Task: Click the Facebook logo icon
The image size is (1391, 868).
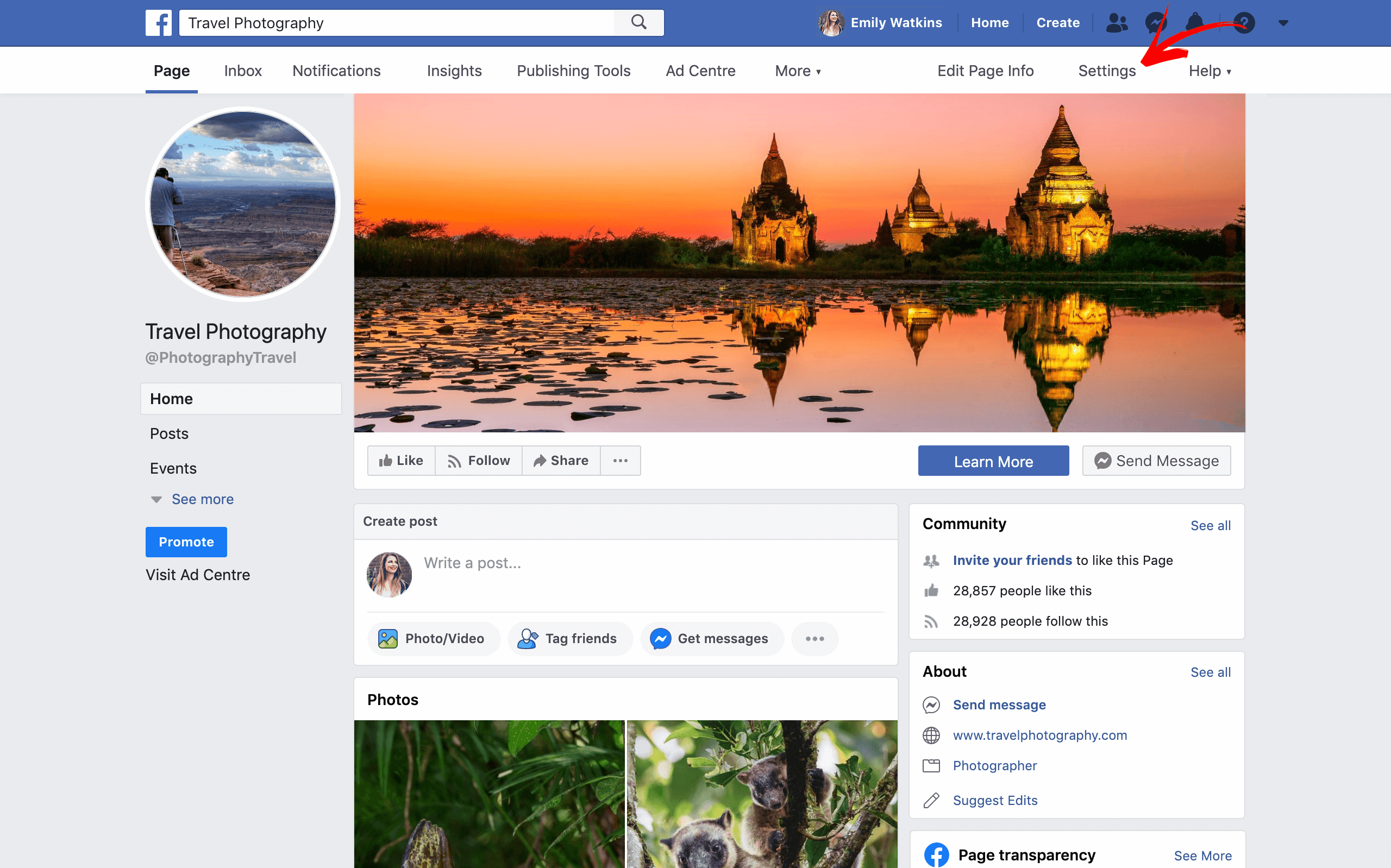Action: (158, 23)
